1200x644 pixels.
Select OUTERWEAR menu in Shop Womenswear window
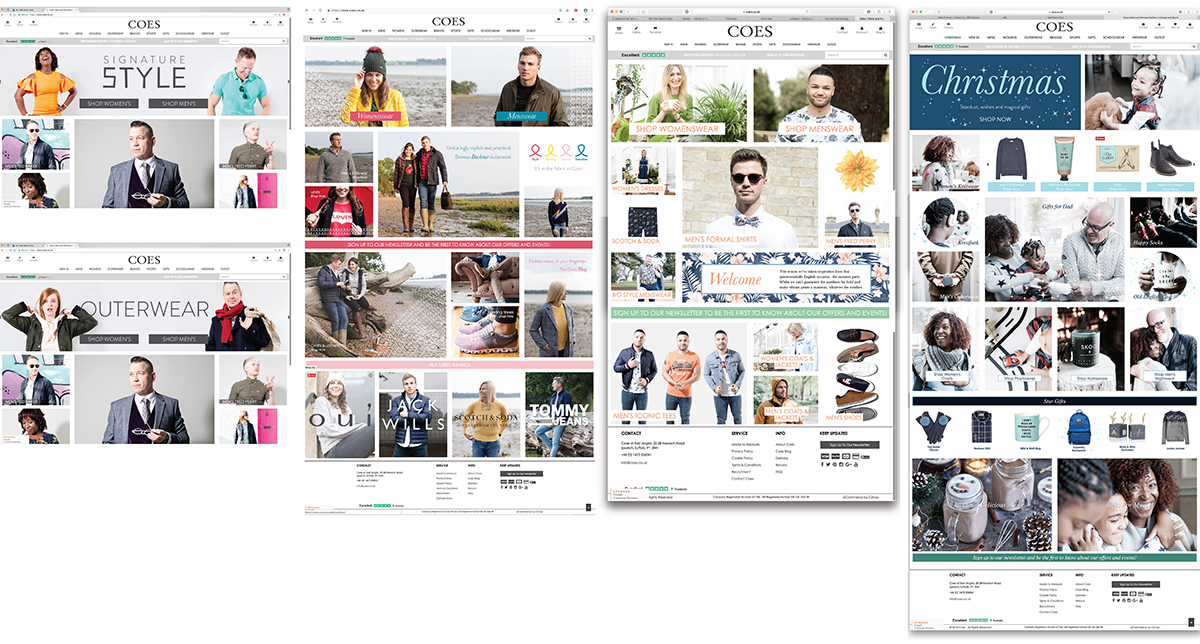[721, 44]
